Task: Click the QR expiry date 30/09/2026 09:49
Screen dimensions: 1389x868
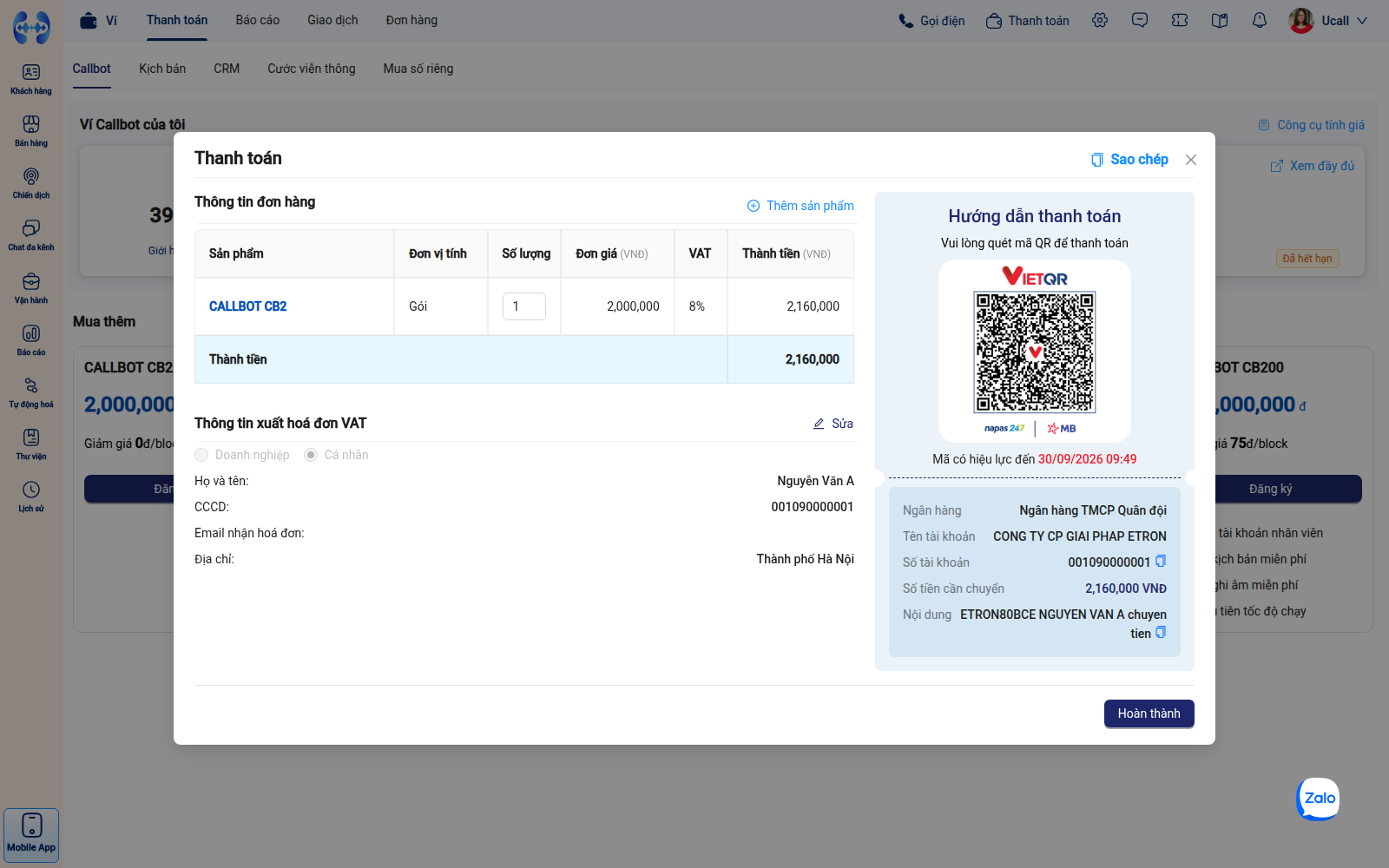Action: tap(1088, 459)
